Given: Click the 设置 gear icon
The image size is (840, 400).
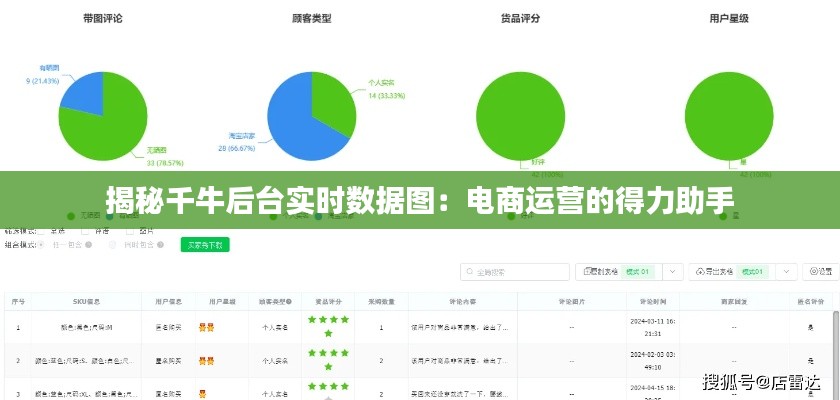Looking at the screenshot, I should 813,271.
